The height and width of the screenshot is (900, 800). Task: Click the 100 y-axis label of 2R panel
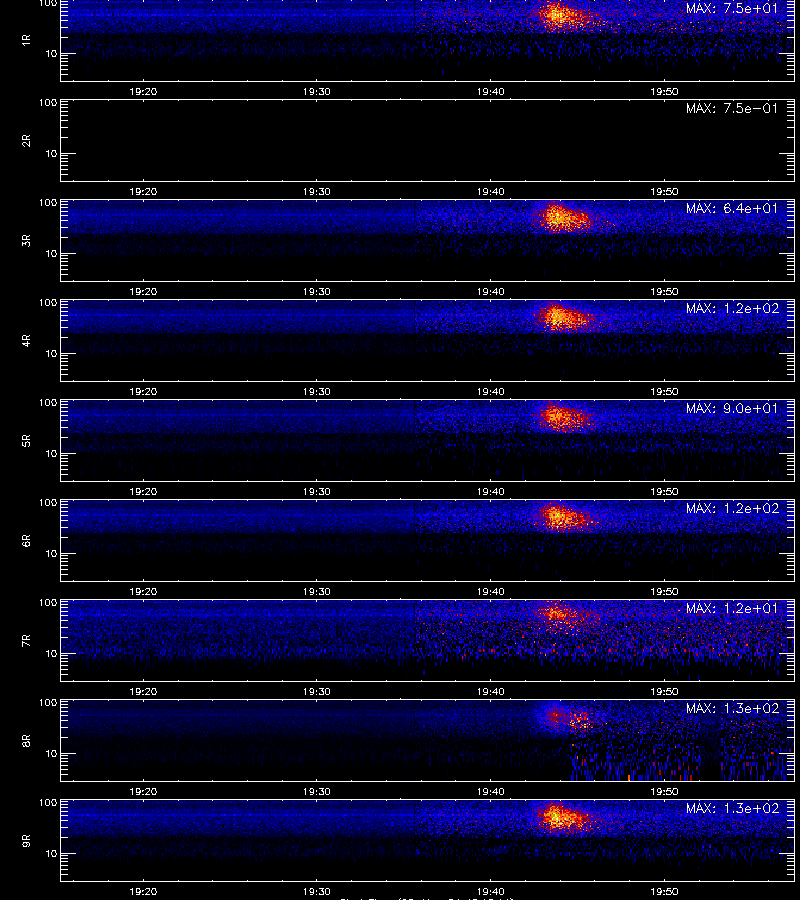pyautogui.click(x=48, y=103)
